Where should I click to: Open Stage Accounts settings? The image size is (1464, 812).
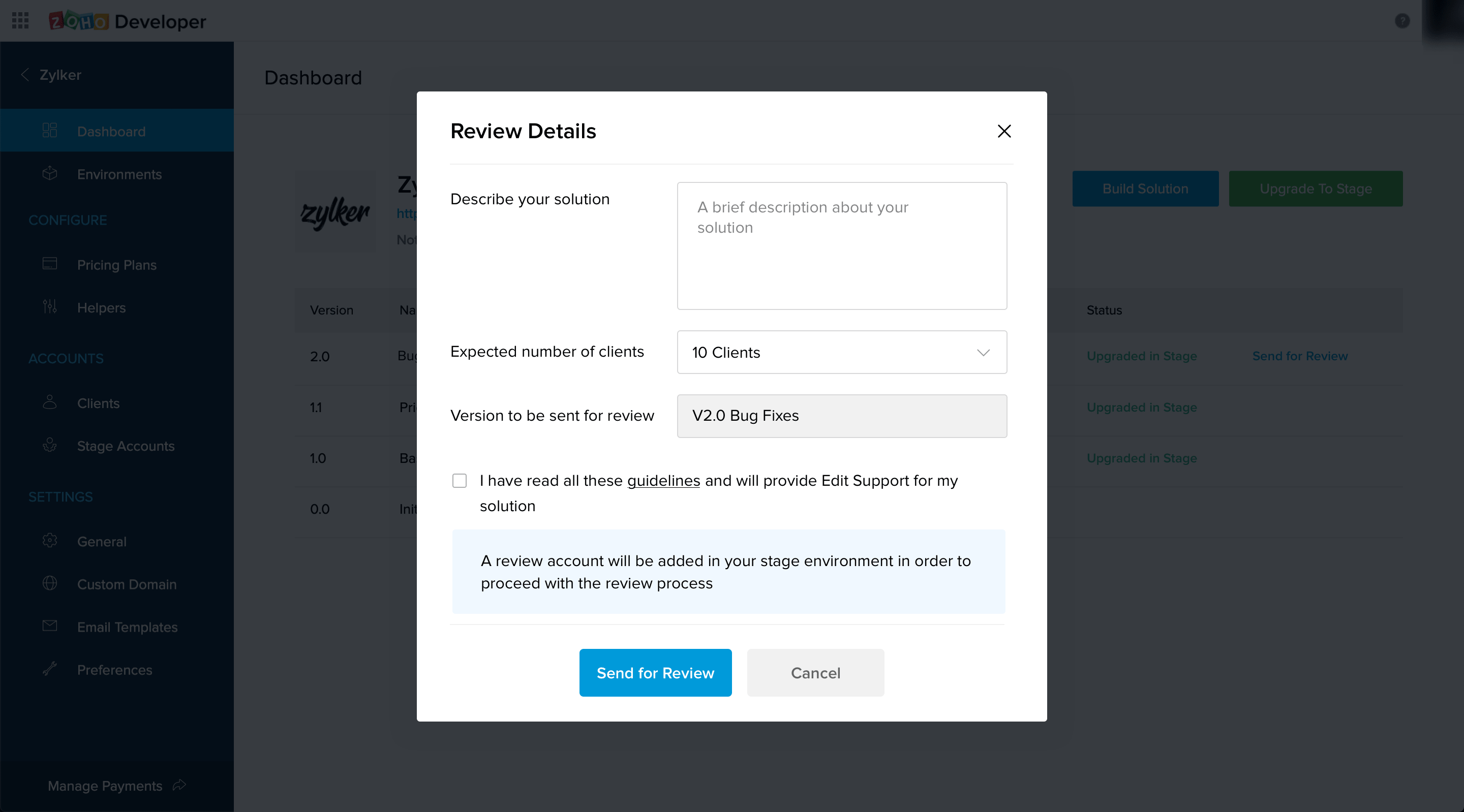[126, 446]
